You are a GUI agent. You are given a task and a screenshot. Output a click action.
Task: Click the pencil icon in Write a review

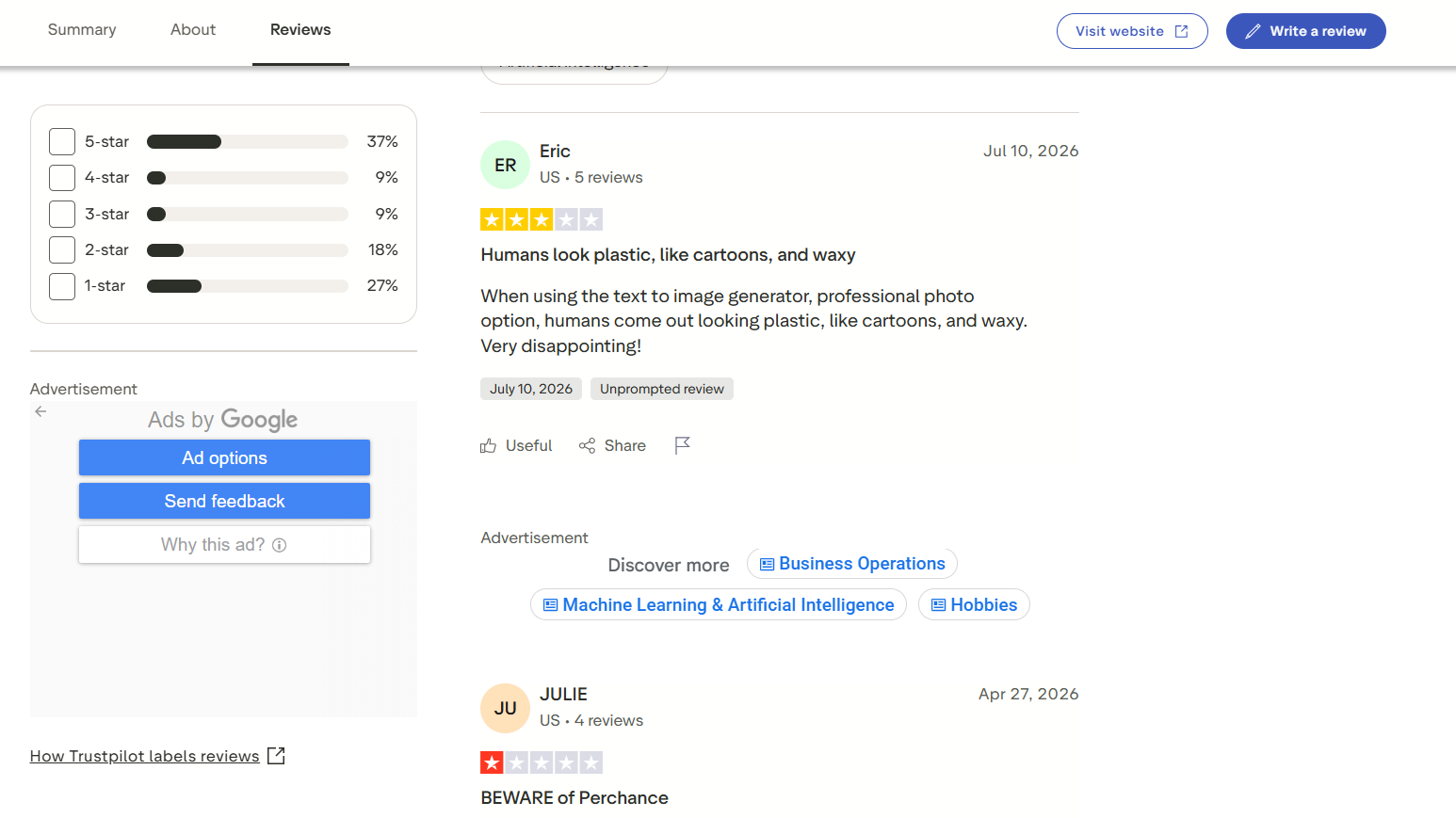[1253, 31]
